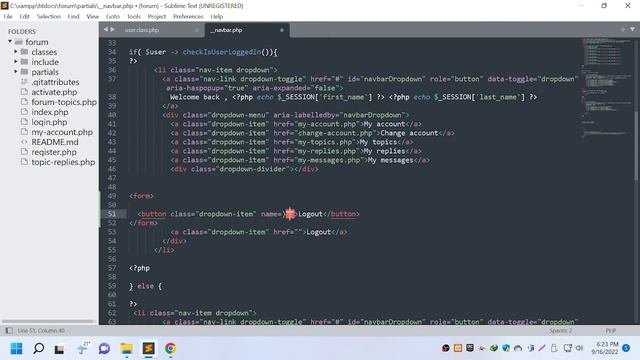Click the 'Change account' text on line 42
640x360 pixels.
point(409,133)
